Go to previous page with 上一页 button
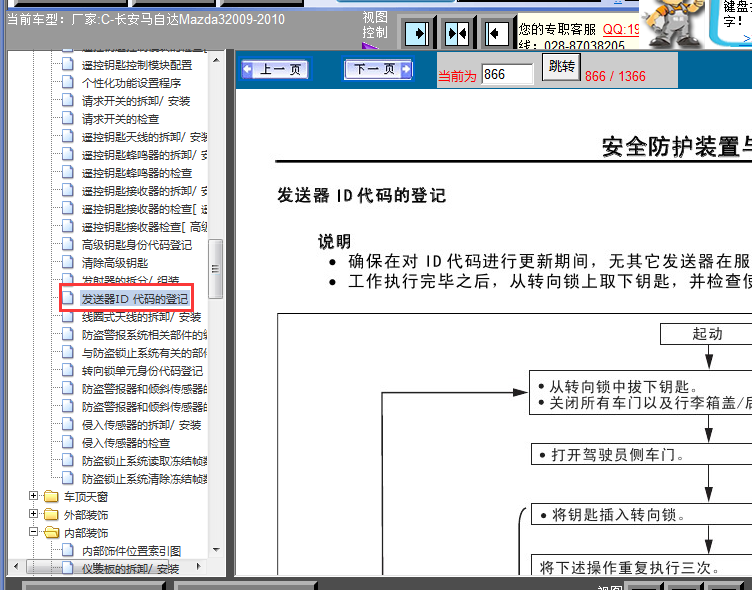Image resolution: width=752 pixels, height=590 pixels. (276, 70)
